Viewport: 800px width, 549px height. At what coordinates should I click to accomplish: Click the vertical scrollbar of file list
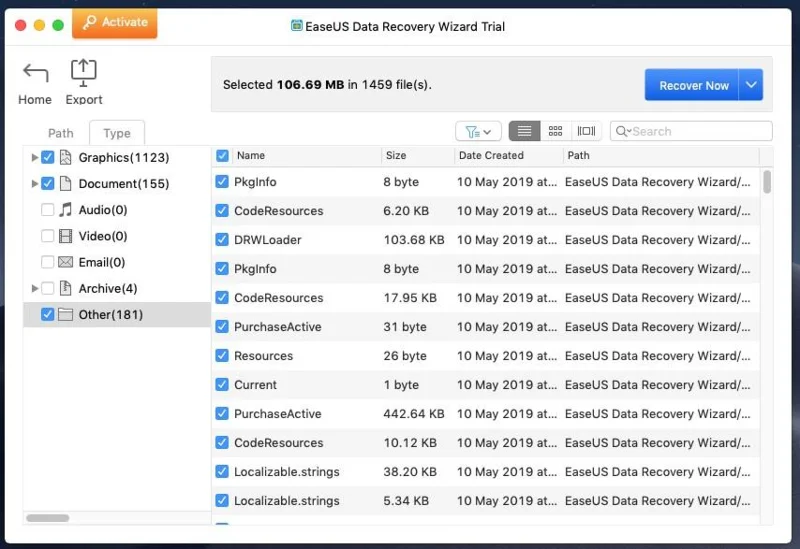tap(767, 181)
